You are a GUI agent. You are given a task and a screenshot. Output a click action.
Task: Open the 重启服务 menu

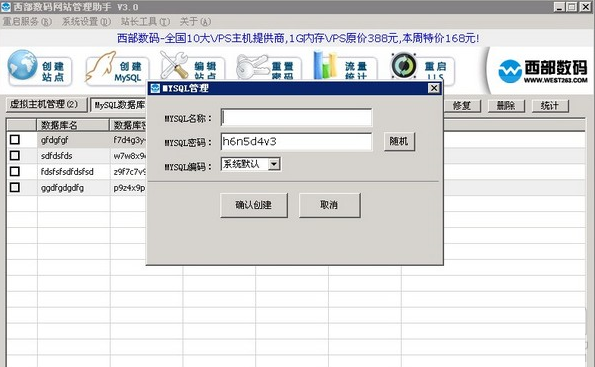27,22
